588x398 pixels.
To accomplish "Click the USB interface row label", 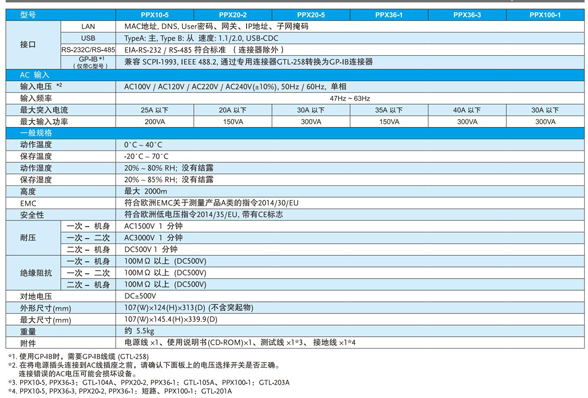I will pyautogui.click(x=88, y=38).
